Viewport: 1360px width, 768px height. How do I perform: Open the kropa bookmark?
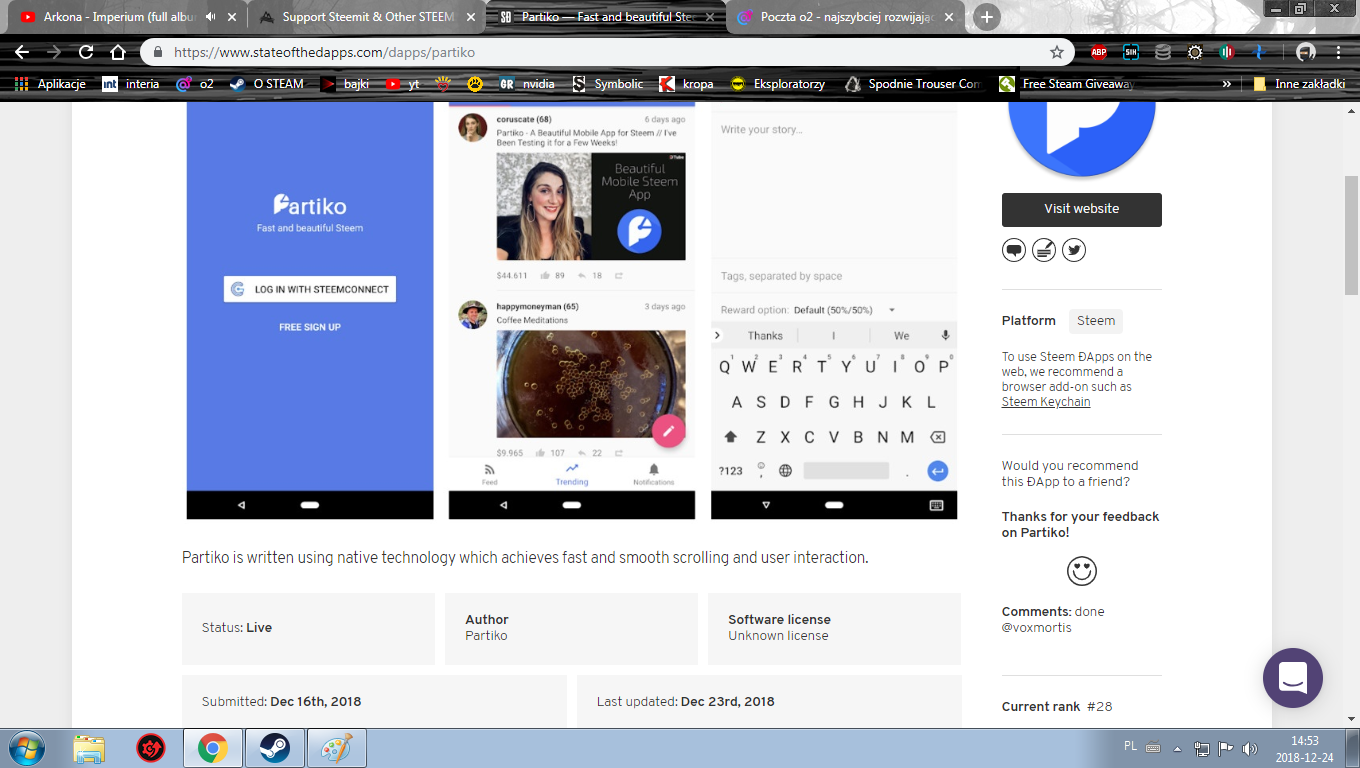(687, 84)
